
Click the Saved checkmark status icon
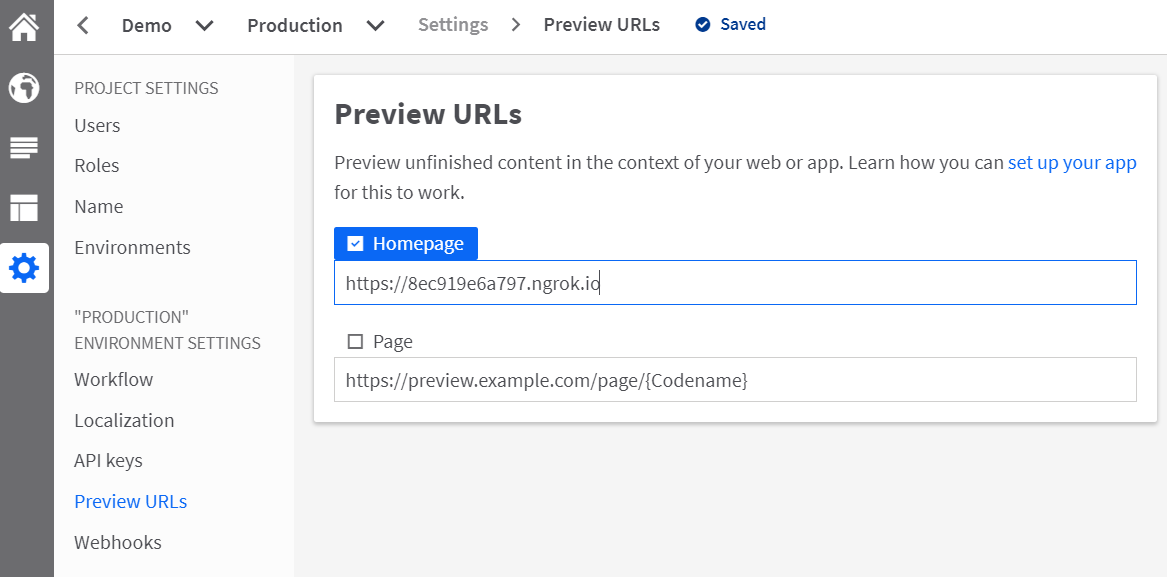click(703, 25)
